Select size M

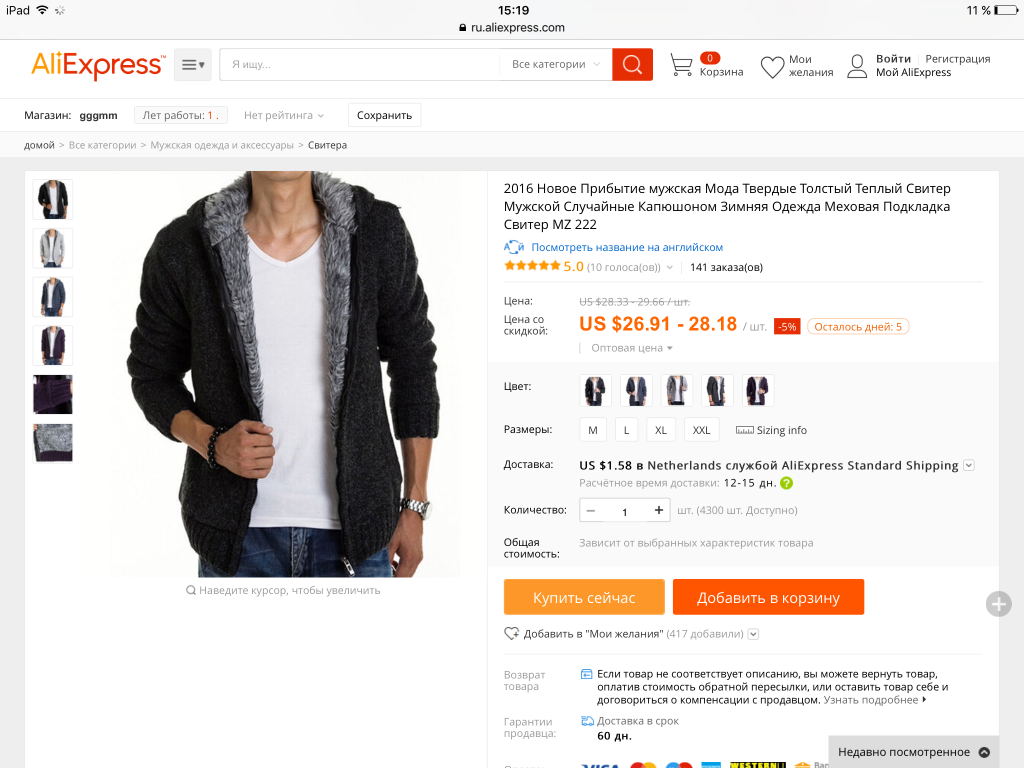(x=593, y=430)
